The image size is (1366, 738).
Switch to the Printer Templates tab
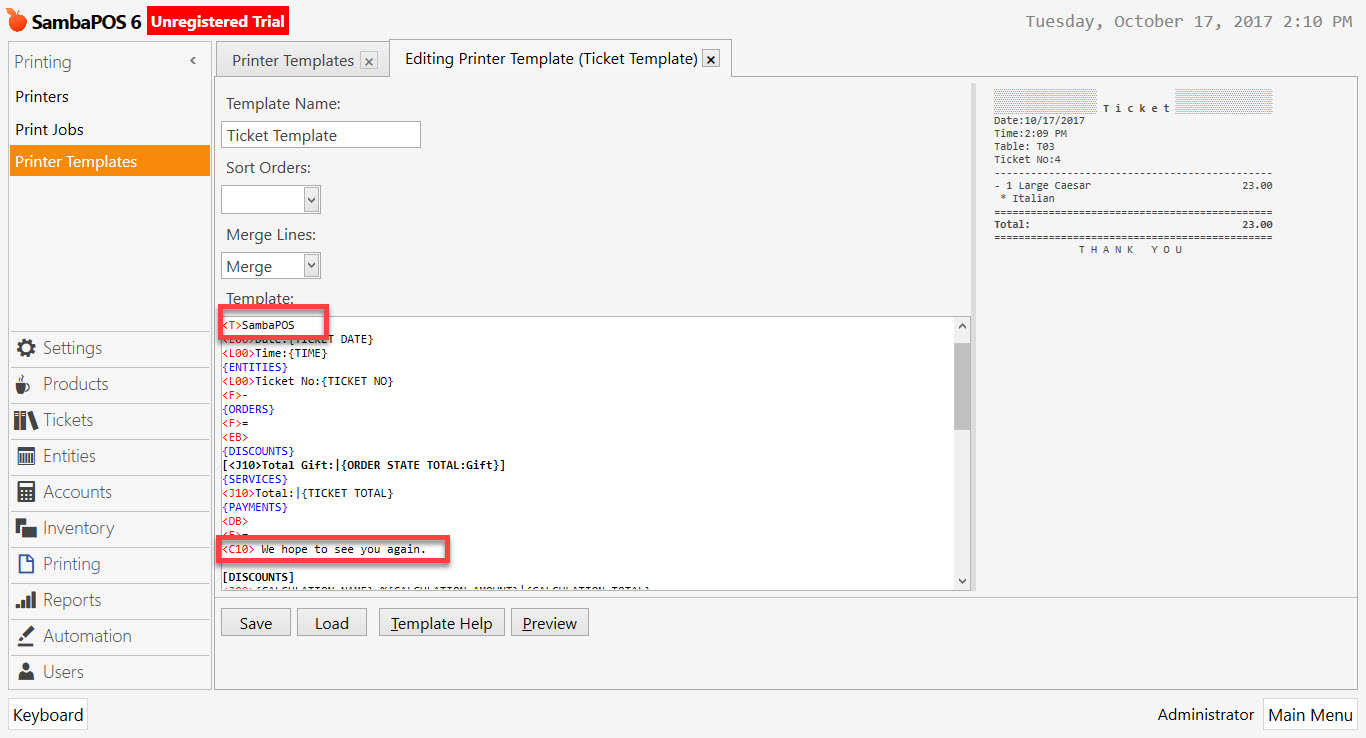click(292, 59)
